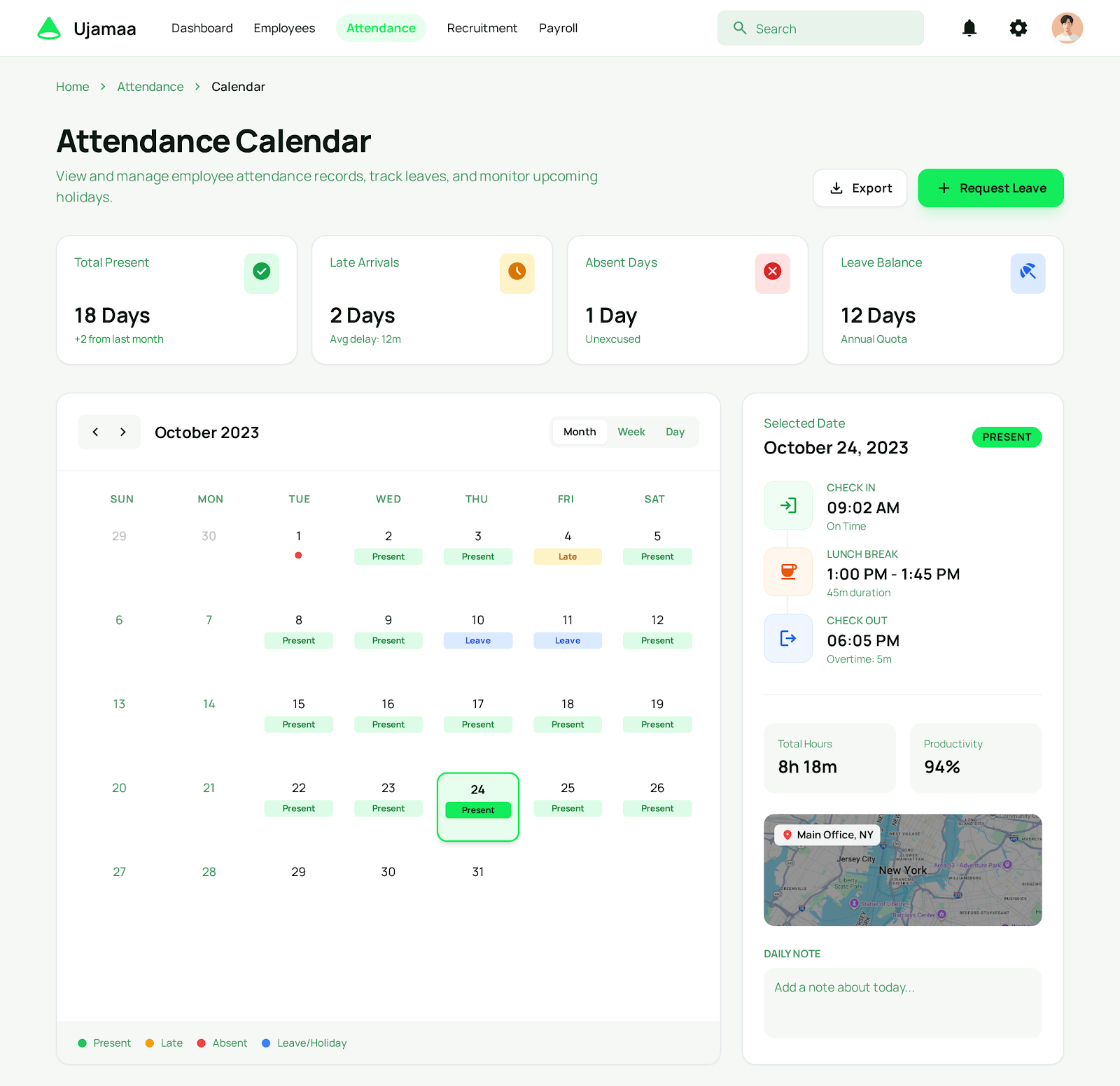Open the settings gear icon

1018,28
